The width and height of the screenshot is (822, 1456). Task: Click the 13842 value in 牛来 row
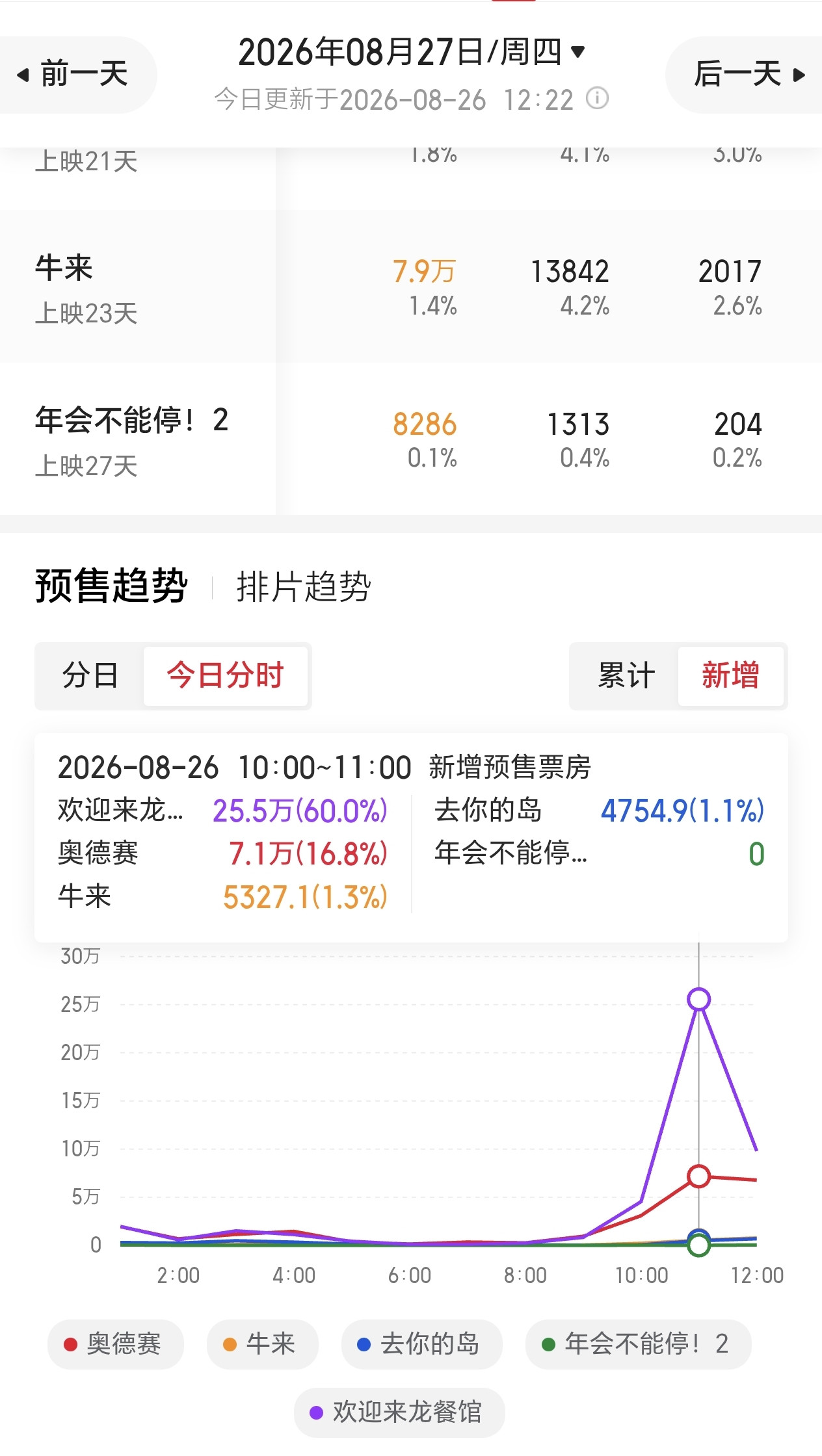570,272
